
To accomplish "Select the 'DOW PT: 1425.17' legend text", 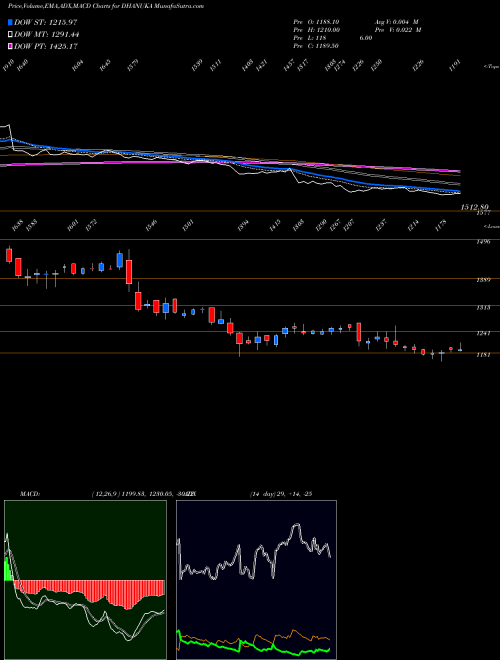I will click(46, 46).
